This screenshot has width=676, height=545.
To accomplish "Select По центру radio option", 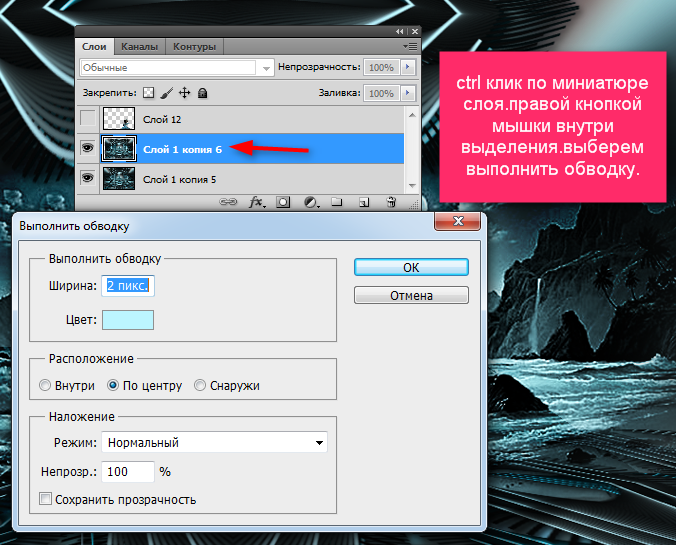I will pos(113,385).
